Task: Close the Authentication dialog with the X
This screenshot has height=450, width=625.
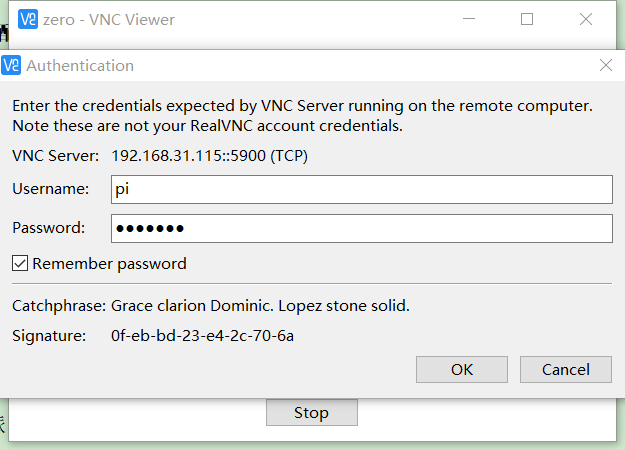Action: click(x=605, y=65)
